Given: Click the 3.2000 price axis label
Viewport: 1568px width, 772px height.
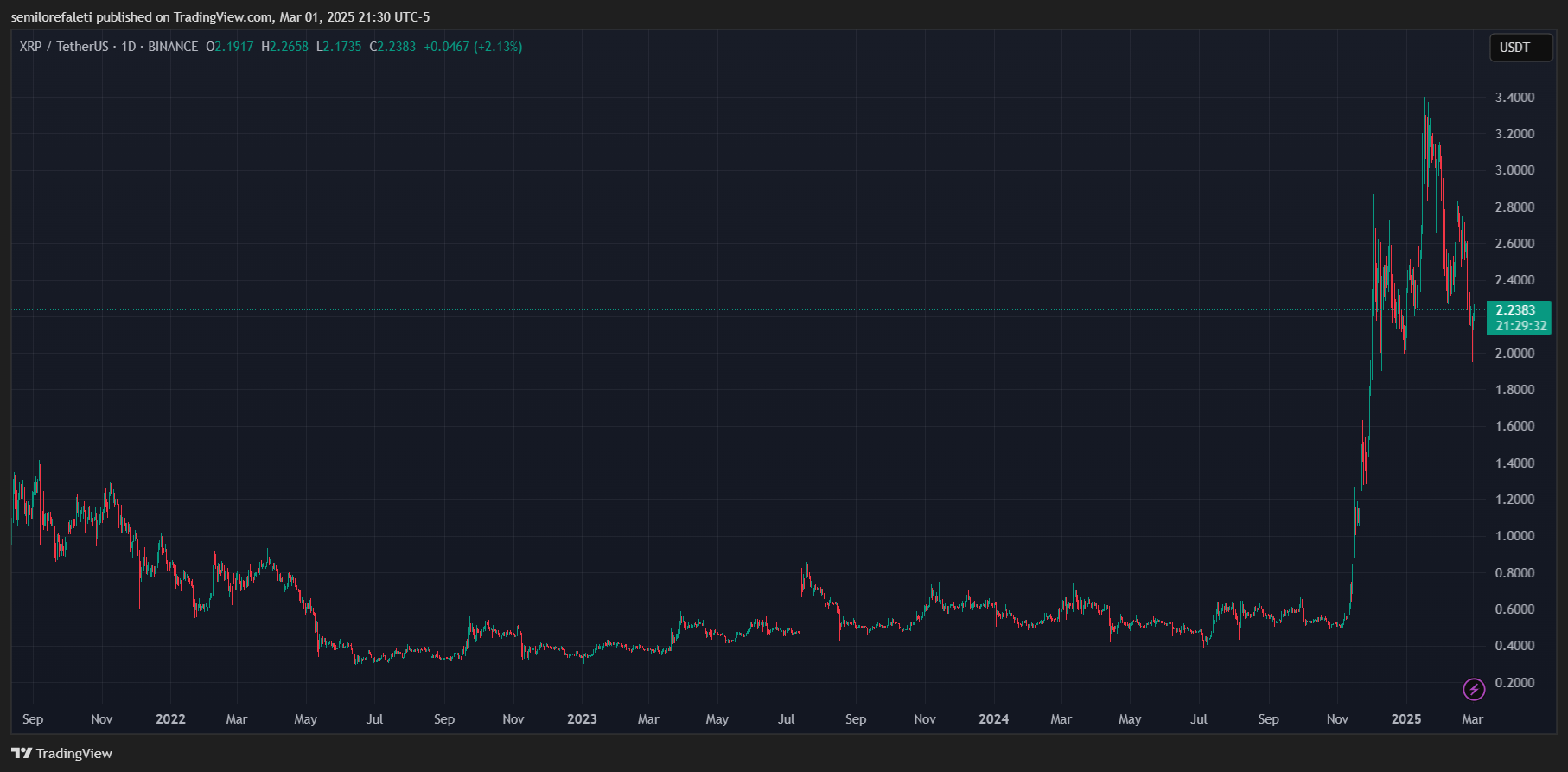Looking at the screenshot, I should pyautogui.click(x=1515, y=134).
